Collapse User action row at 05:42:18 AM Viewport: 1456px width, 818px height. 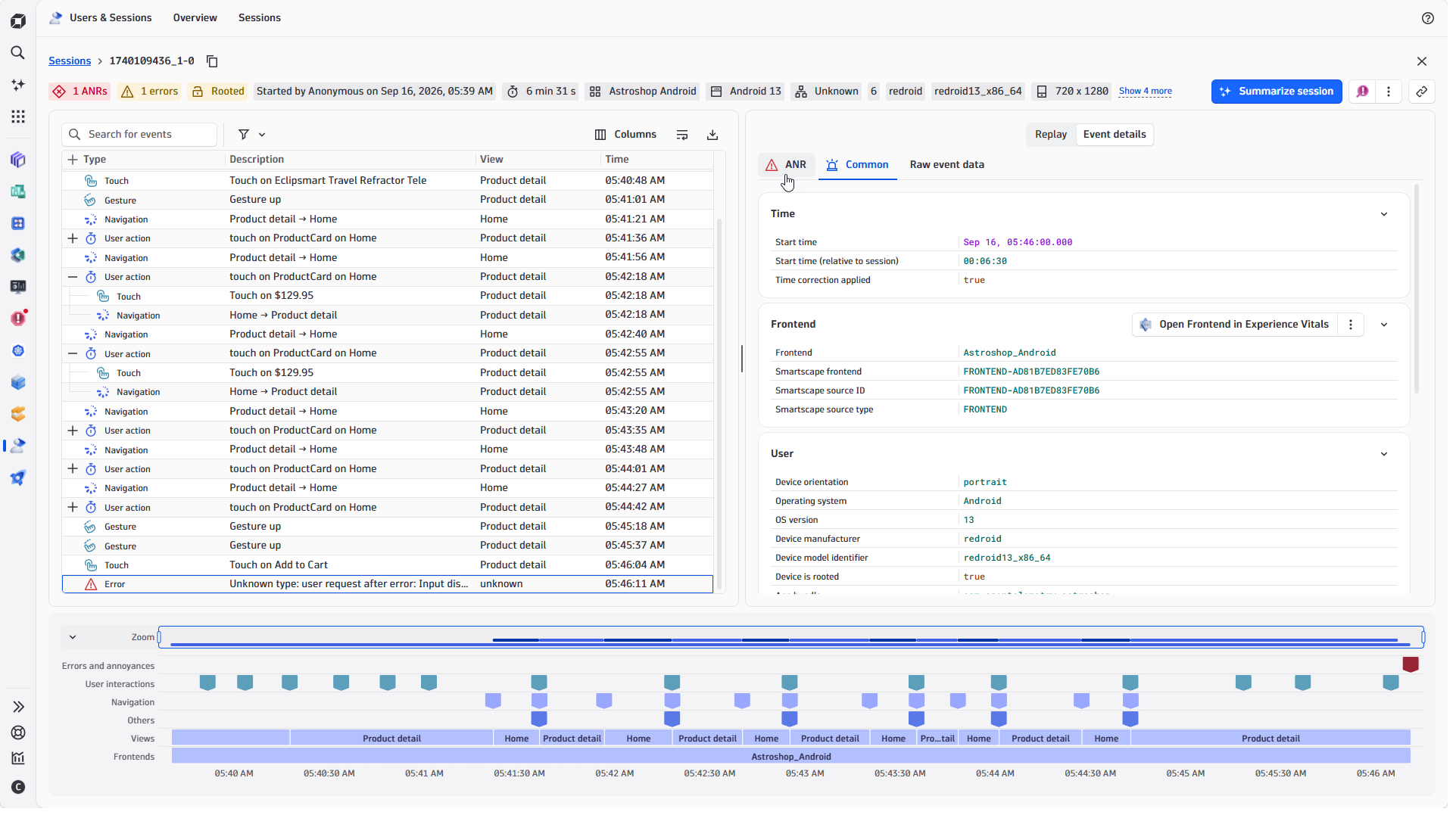73,278
